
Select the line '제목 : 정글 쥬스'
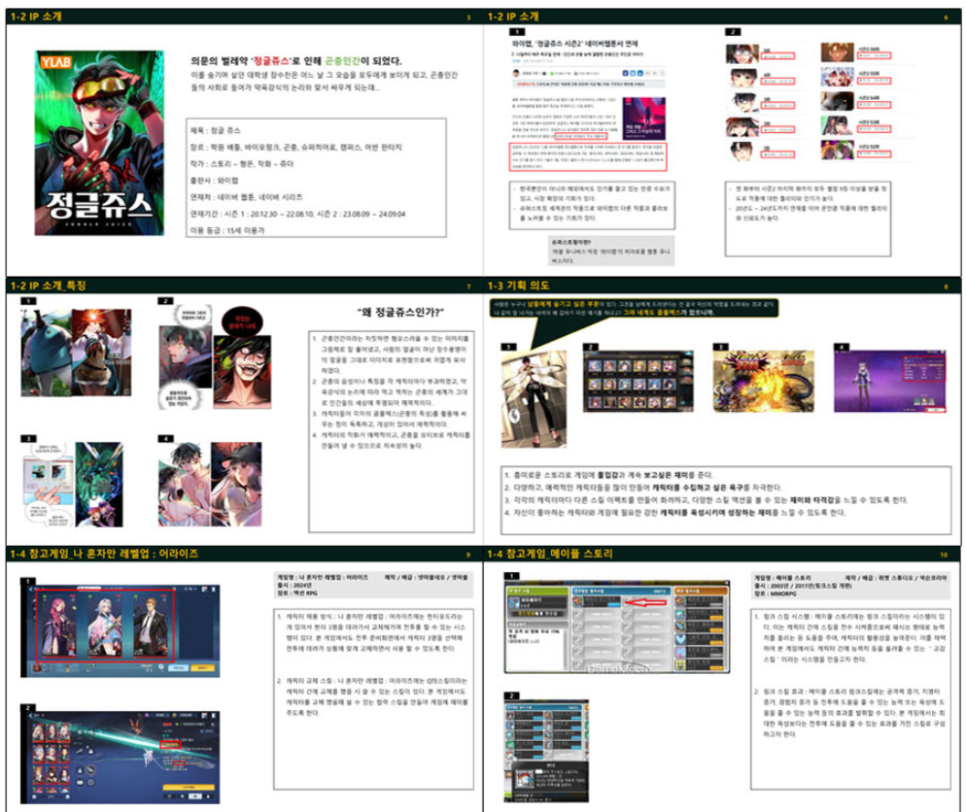click(x=216, y=131)
